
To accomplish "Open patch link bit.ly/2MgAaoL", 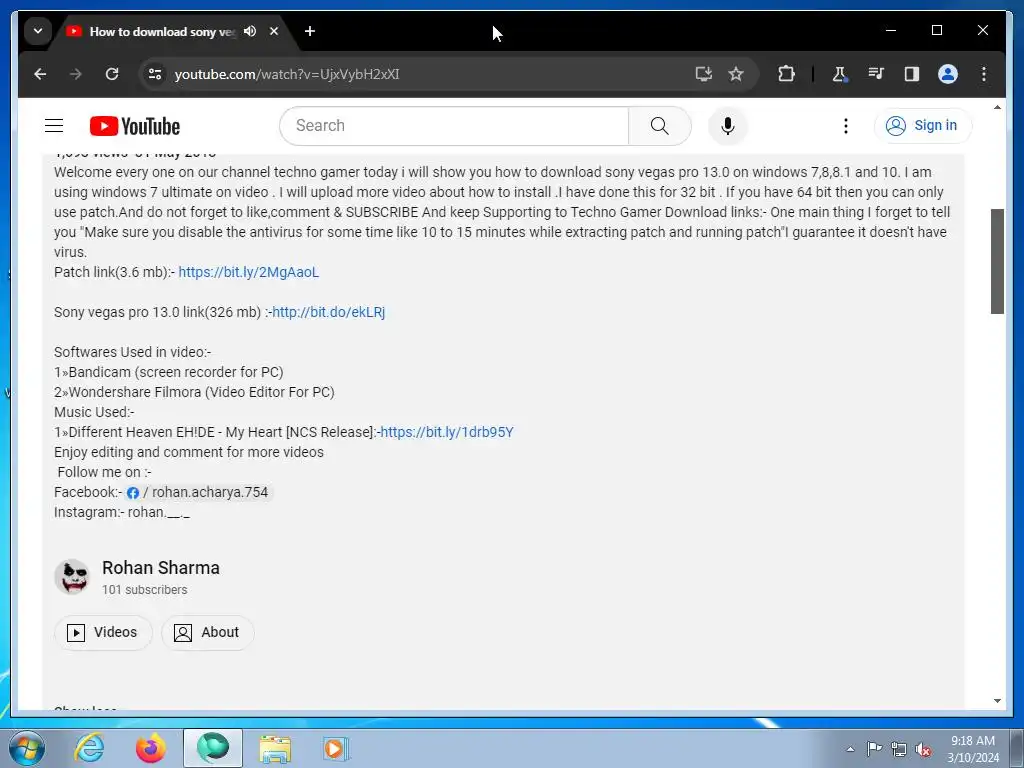I will click(248, 272).
